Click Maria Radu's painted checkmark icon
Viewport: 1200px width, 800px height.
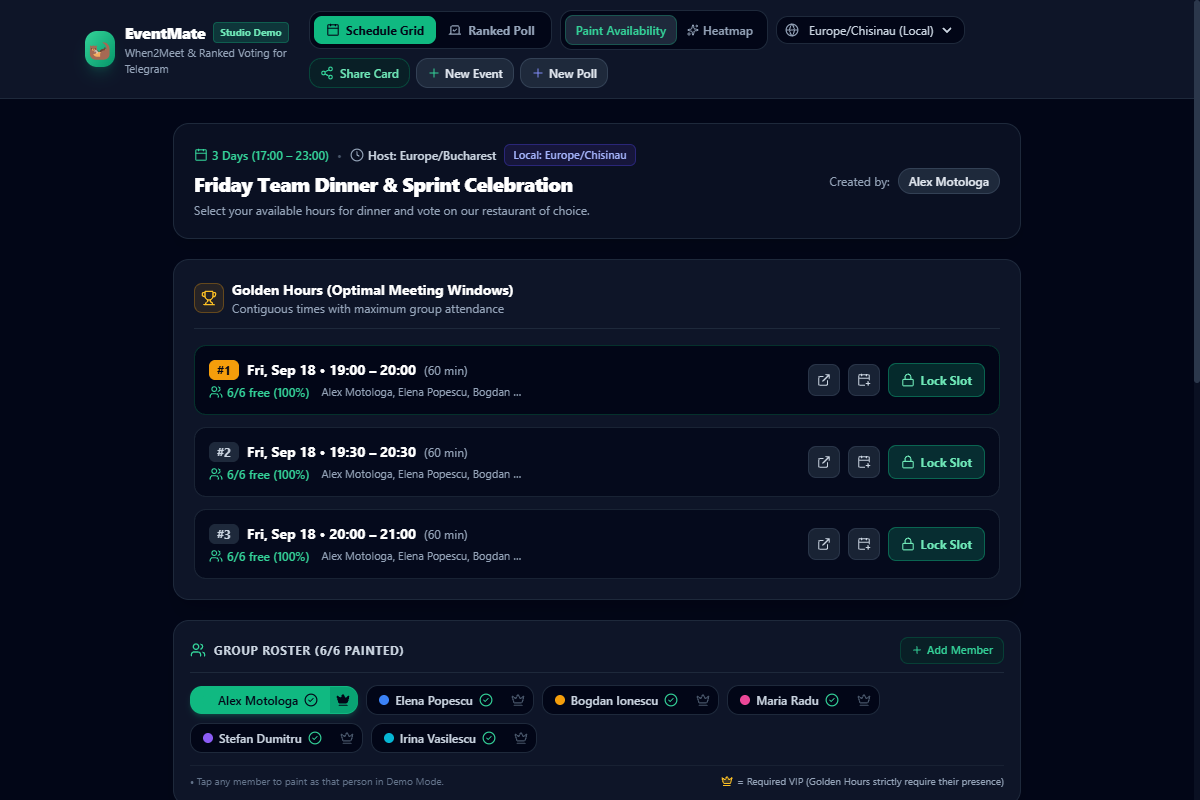(x=832, y=700)
